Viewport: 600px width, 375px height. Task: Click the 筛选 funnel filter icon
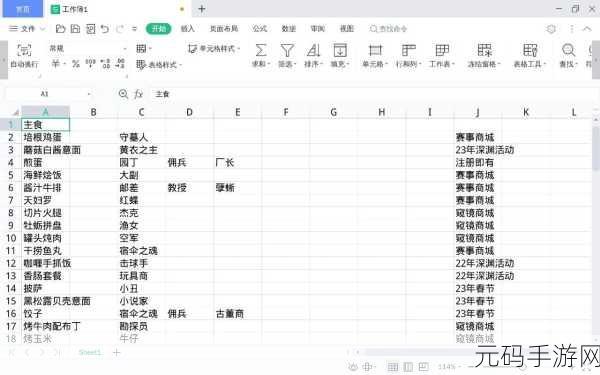[x=287, y=50]
